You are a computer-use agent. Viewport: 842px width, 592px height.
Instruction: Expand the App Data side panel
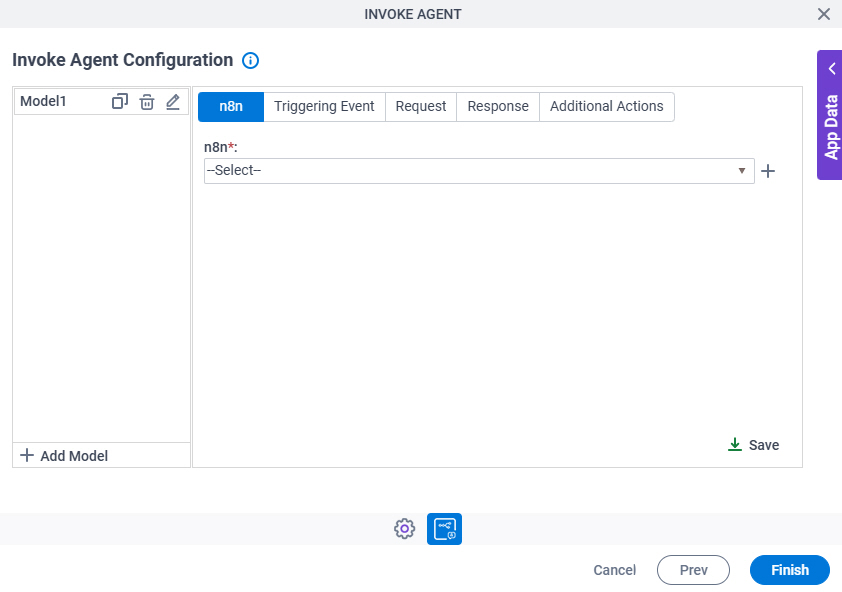point(830,115)
